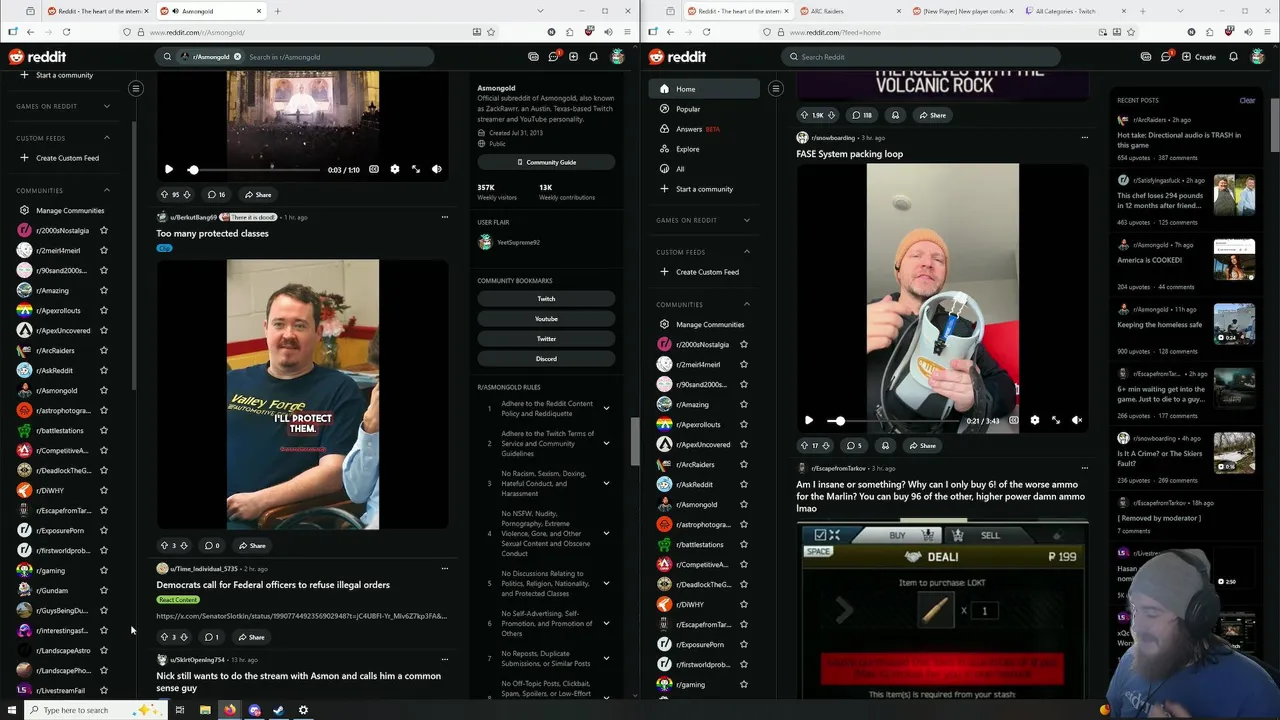Viewport: 1280px width, 720px height.
Task: Play the top video in the left window
Action: coord(168,170)
